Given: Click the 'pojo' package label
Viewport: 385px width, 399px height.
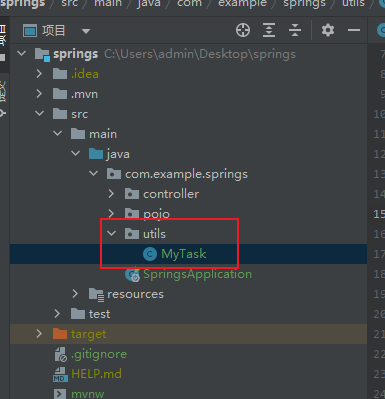Looking at the screenshot, I should point(156,213).
